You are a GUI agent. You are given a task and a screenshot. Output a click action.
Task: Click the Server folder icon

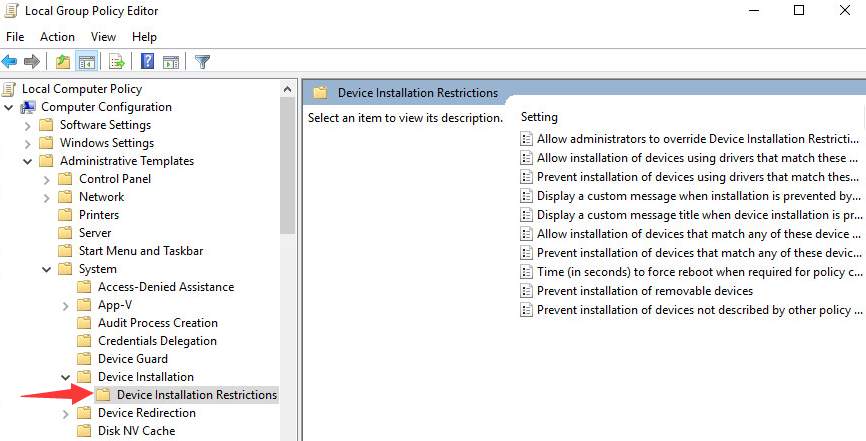tap(65, 233)
